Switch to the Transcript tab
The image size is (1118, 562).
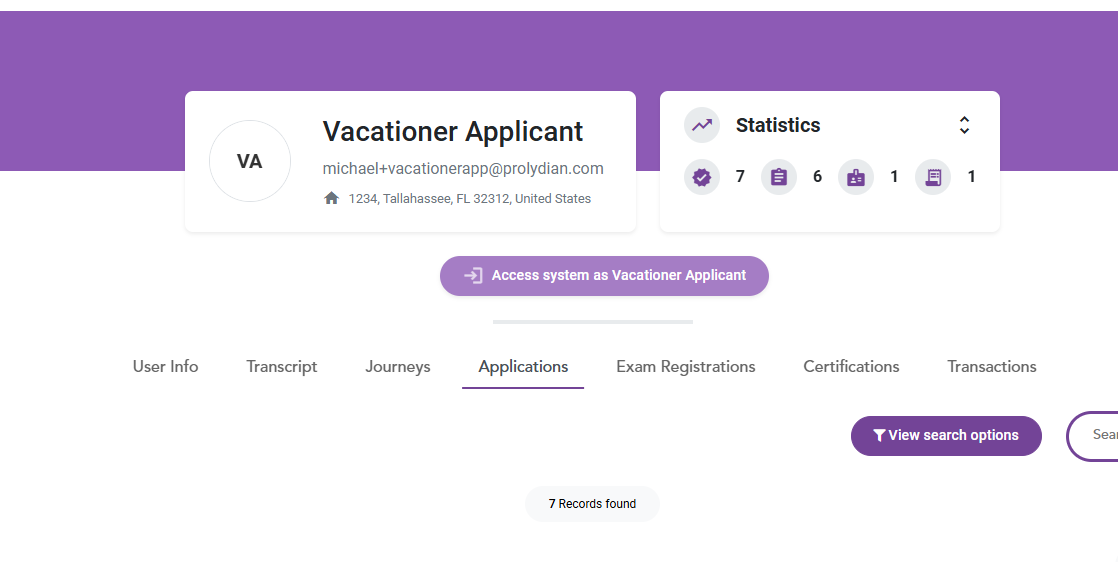[281, 367]
